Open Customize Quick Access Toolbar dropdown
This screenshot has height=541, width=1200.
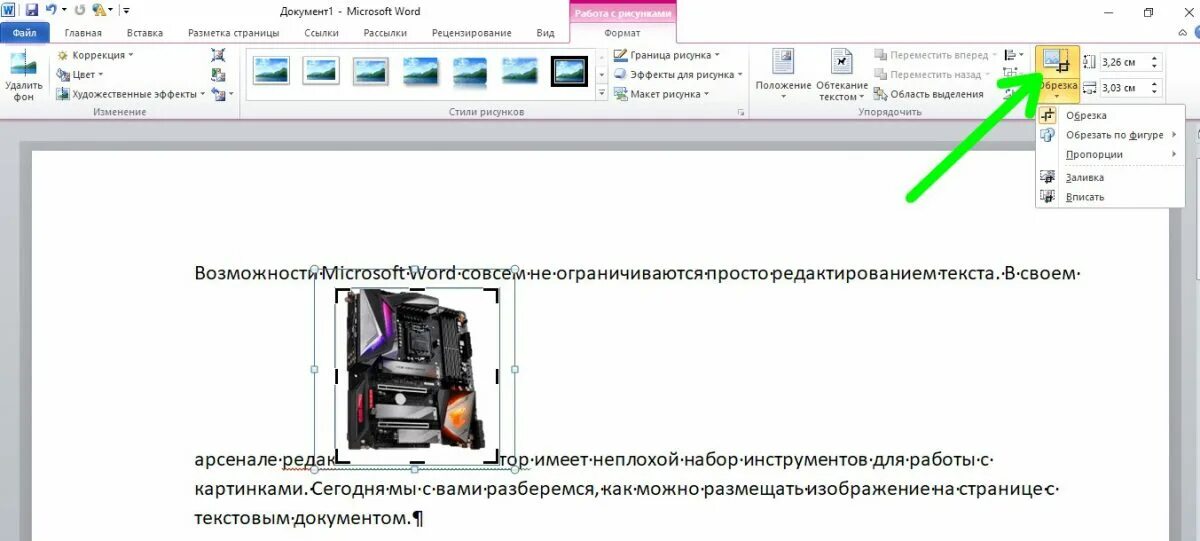pyautogui.click(x=127, y=10)
